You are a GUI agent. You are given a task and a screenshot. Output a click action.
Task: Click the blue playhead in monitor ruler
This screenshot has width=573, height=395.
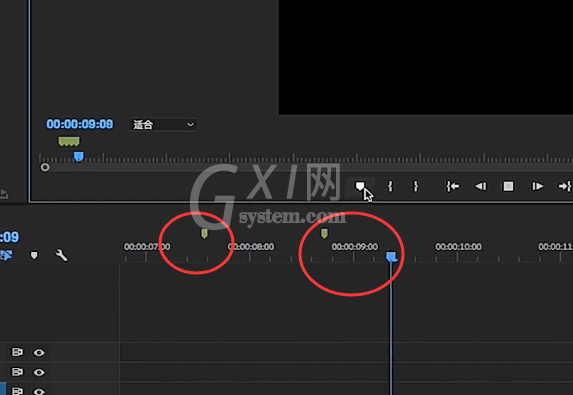coord(79,157)
